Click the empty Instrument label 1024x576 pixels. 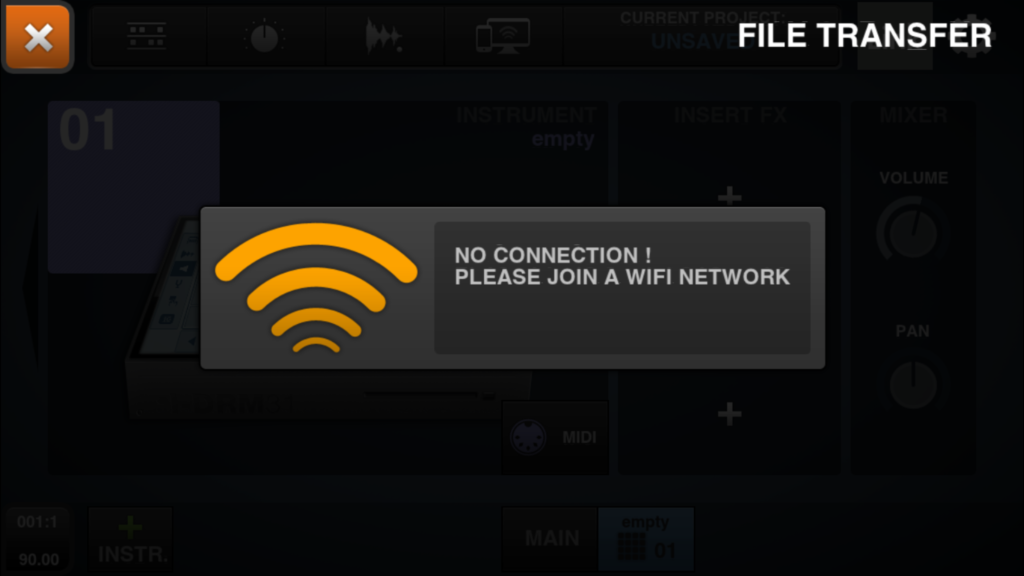563,139
